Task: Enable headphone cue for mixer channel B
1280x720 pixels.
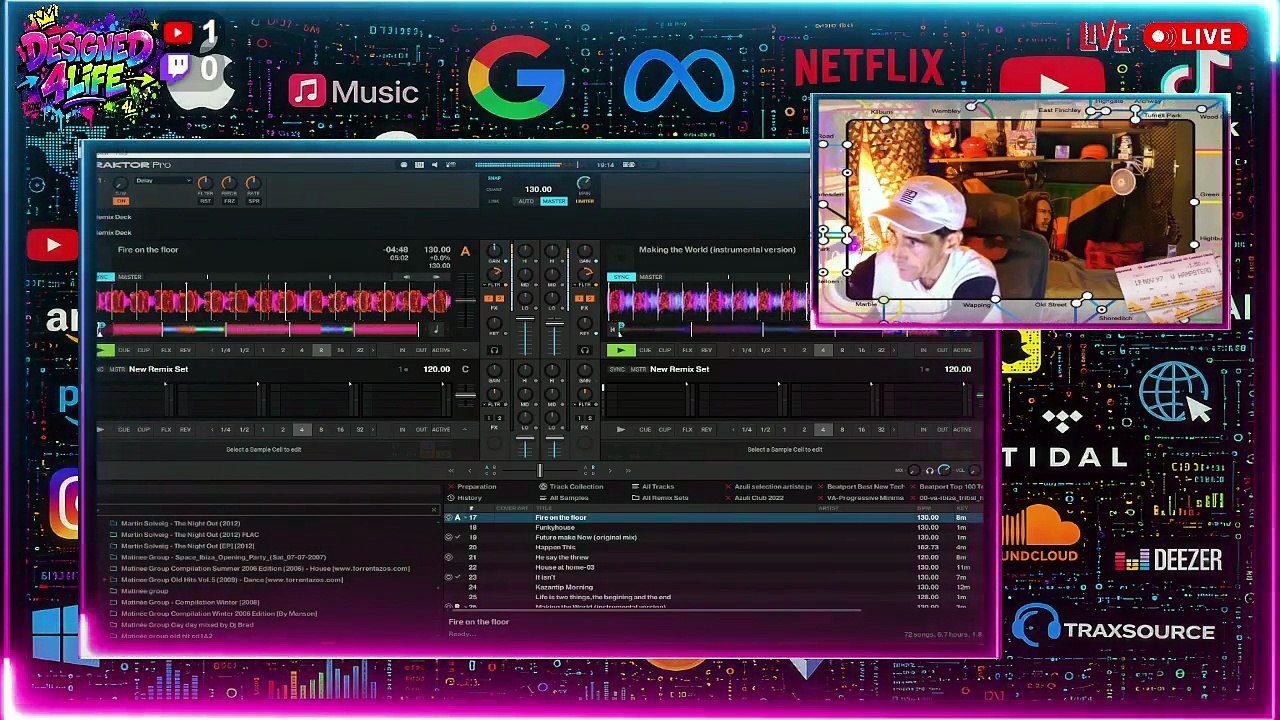Action: pos(585,350)
